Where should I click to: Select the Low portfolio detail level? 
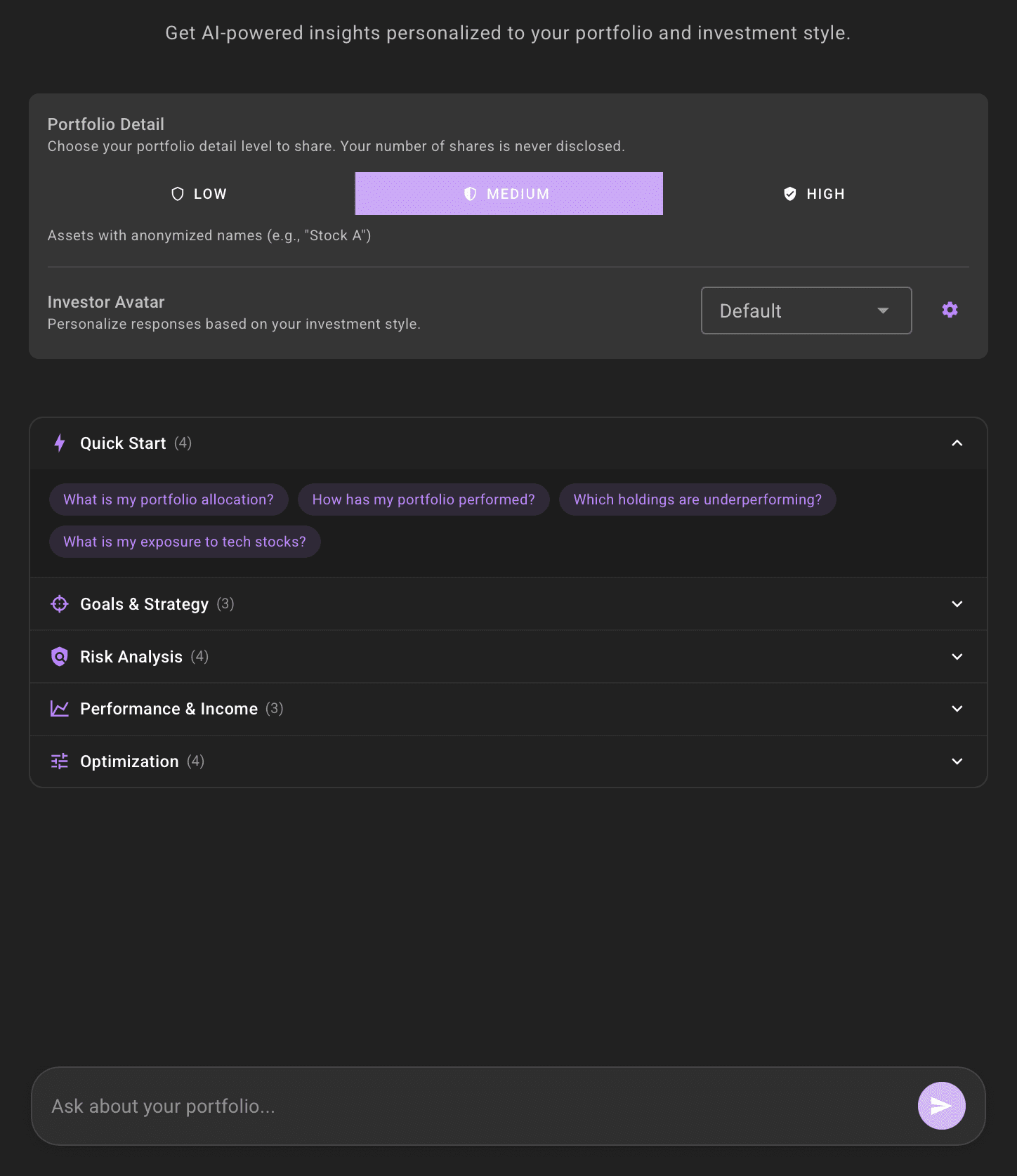click(199, 193)
